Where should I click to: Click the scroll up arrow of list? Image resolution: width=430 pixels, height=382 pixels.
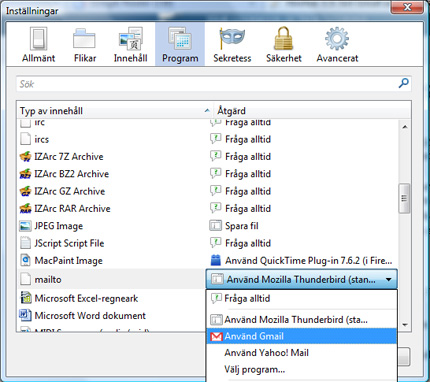[405, 127]
